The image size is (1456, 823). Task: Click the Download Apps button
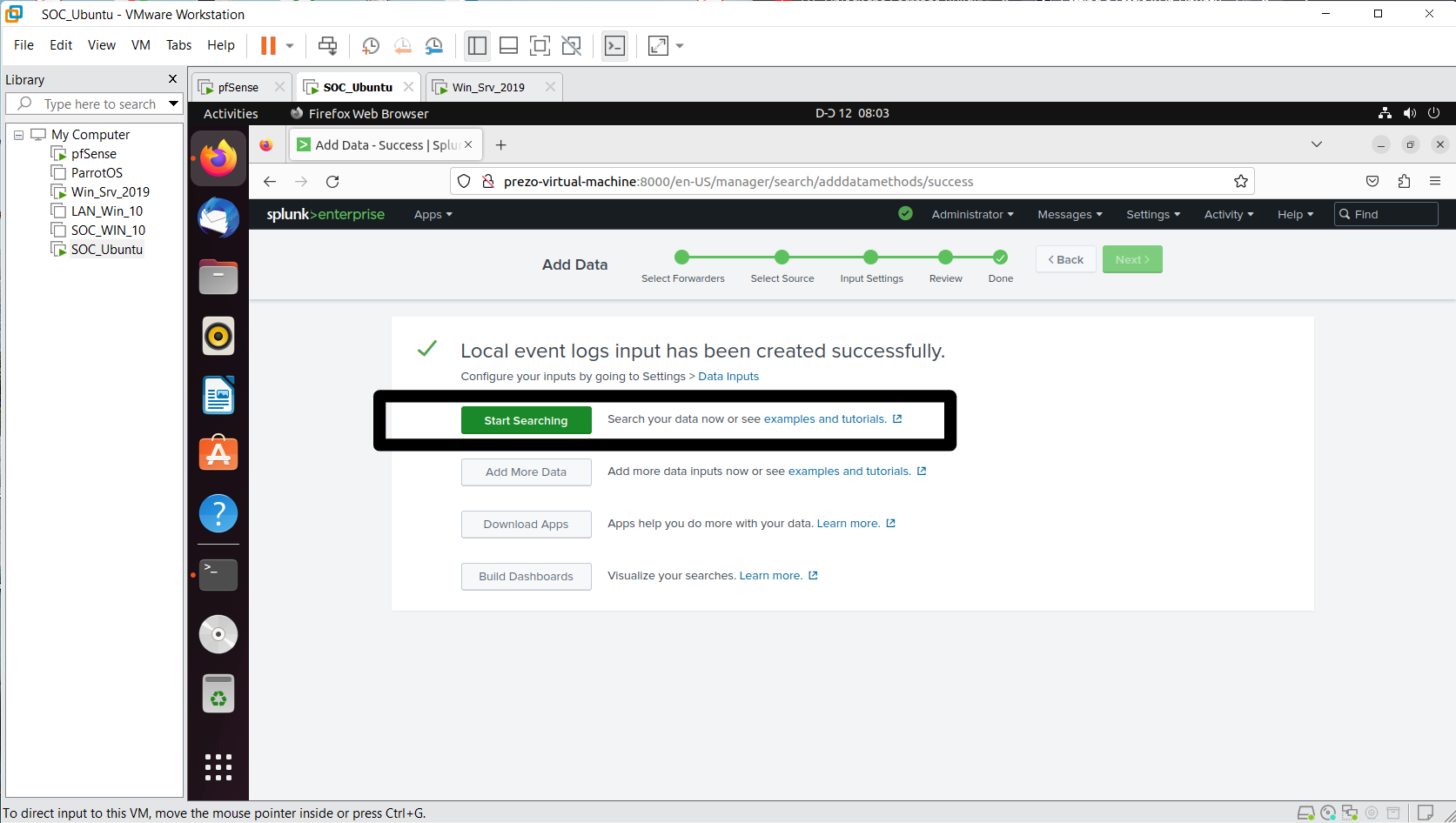click(x=526, y=525)
